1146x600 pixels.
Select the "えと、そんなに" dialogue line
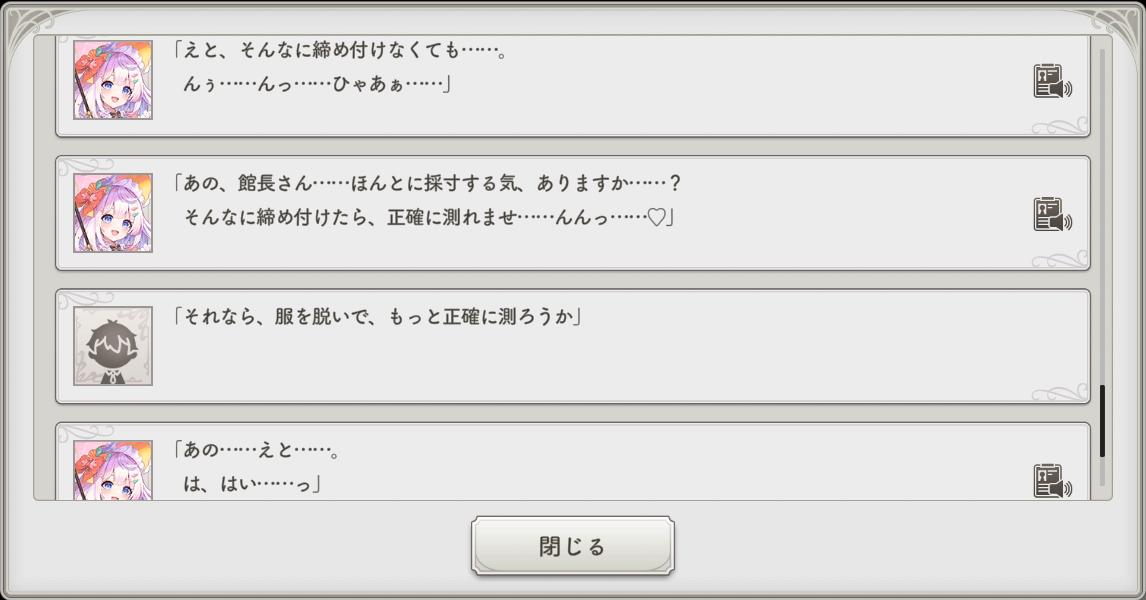coord(340,50)
